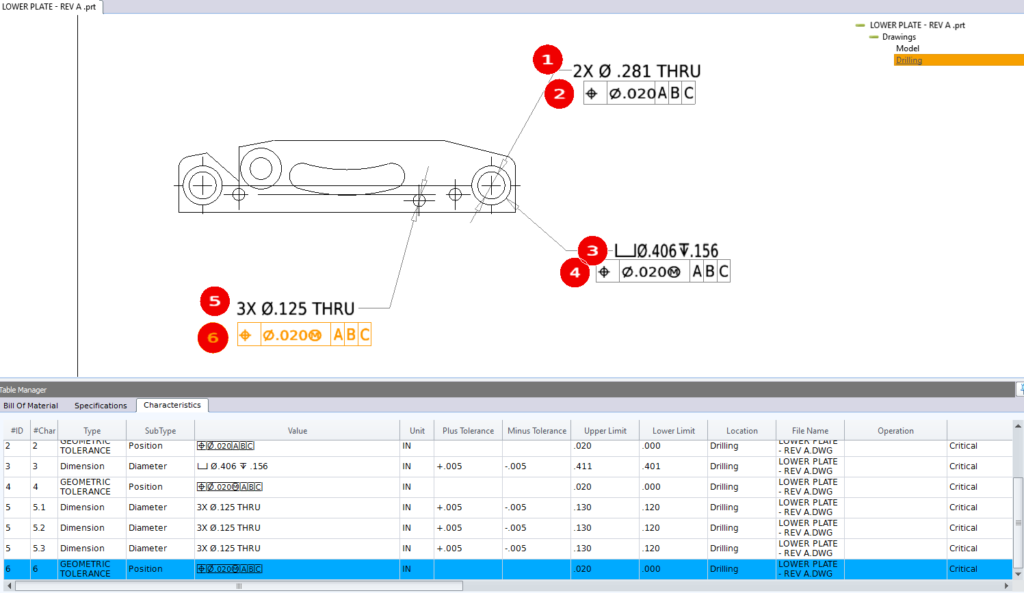Viewport: 1024px width, 593px height.
Task: Select balloon 5 on the 3X Ø.125 THRU dimension
Action: [216, 300]
